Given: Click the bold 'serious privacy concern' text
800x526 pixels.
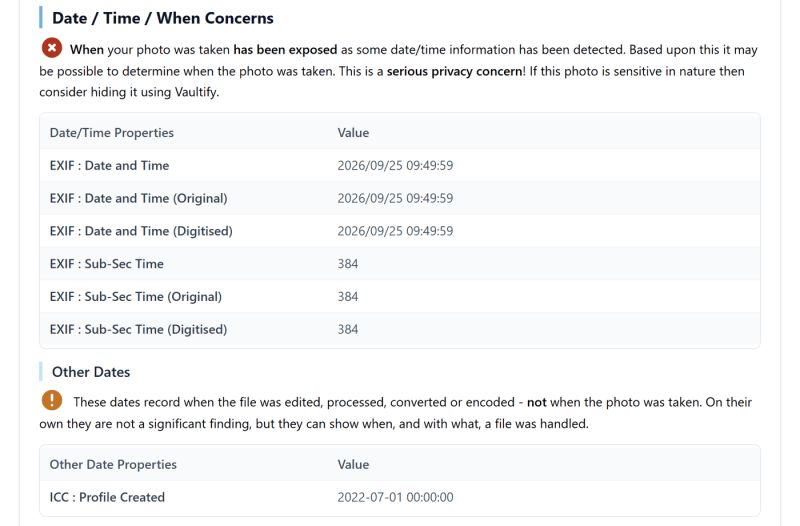Looking at the screenshot, I should (x=455, y=71).
